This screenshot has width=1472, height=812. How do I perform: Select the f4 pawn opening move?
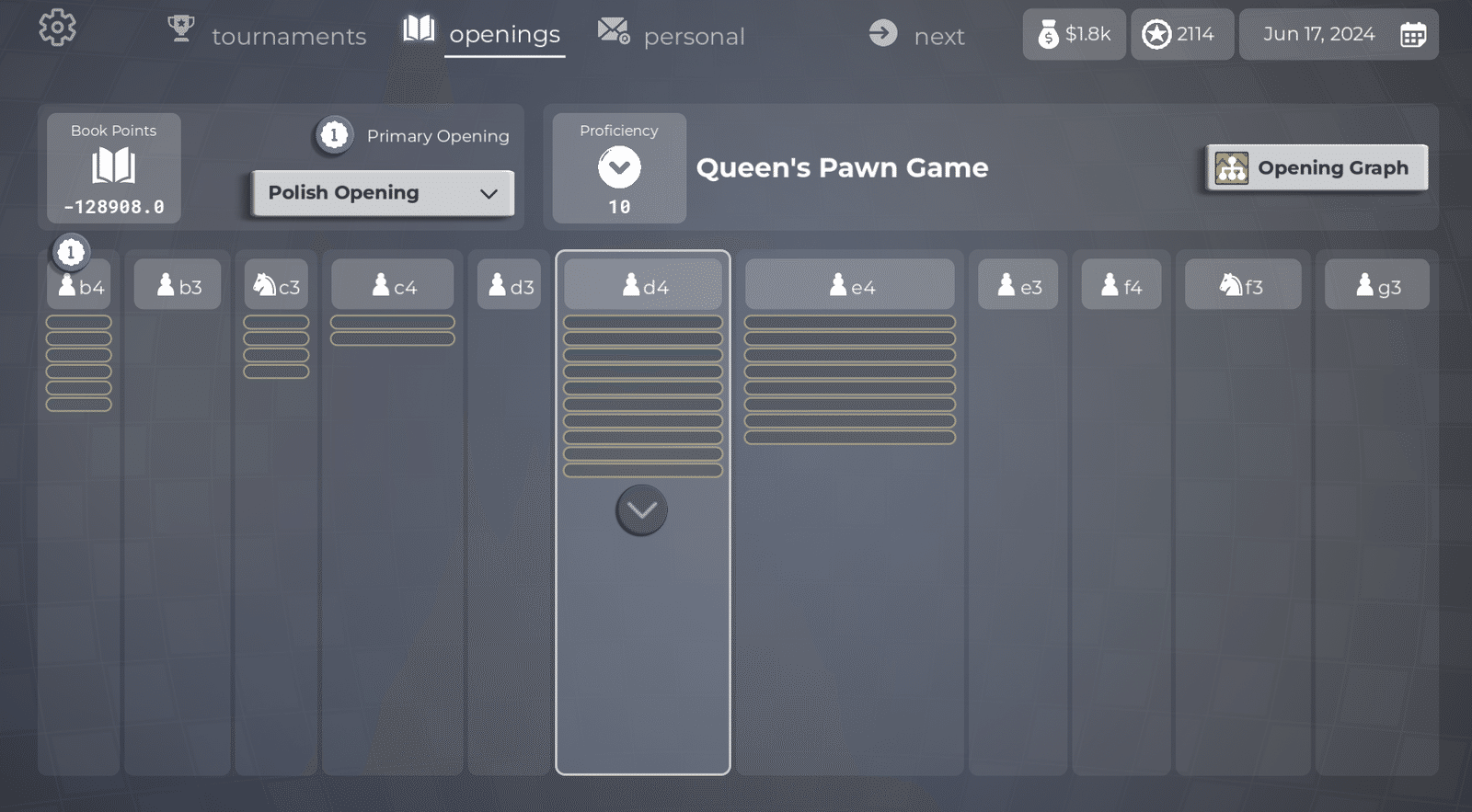click(1121, 284)
